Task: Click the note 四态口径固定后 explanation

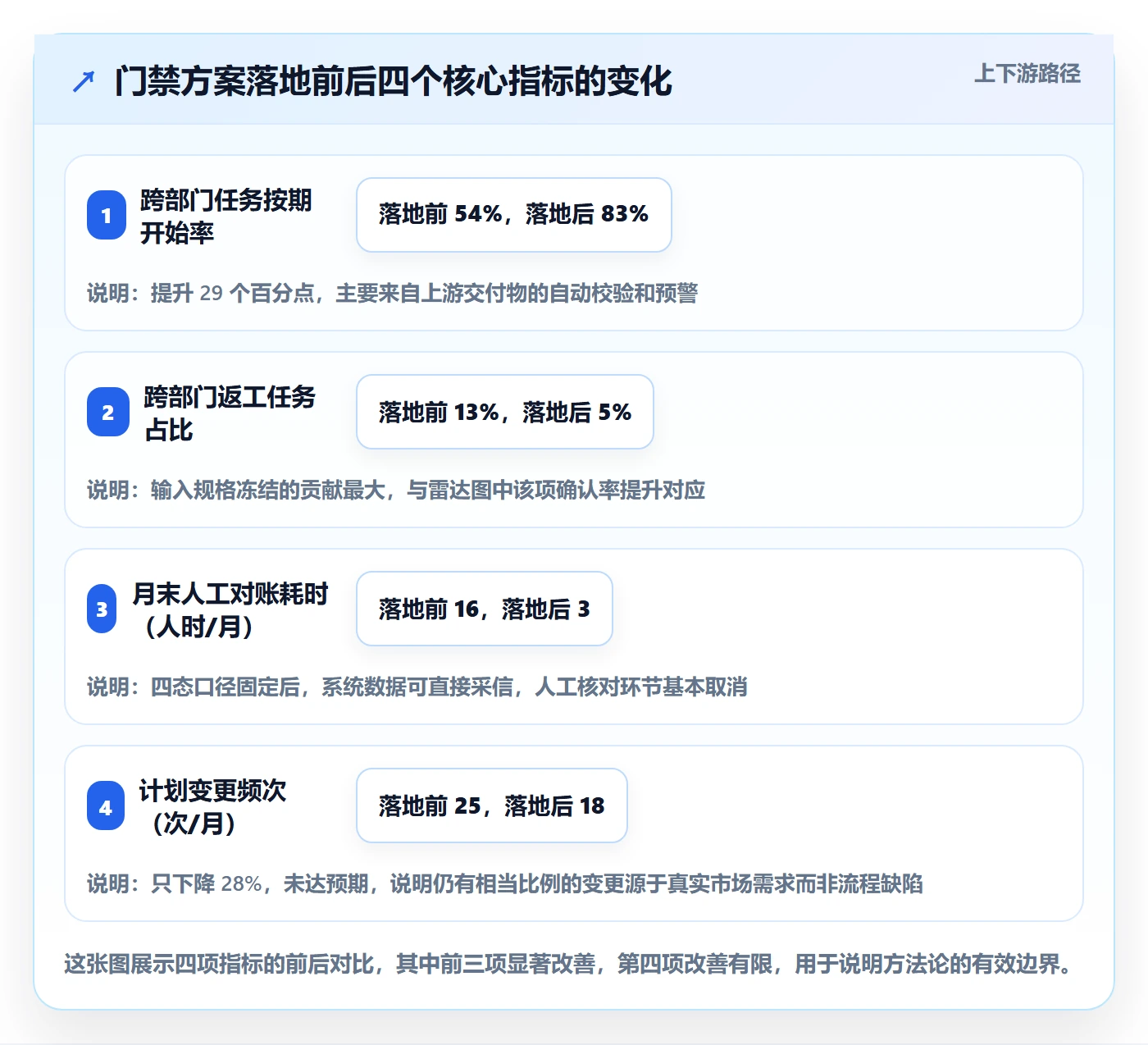Action: (x=417, y=687)
